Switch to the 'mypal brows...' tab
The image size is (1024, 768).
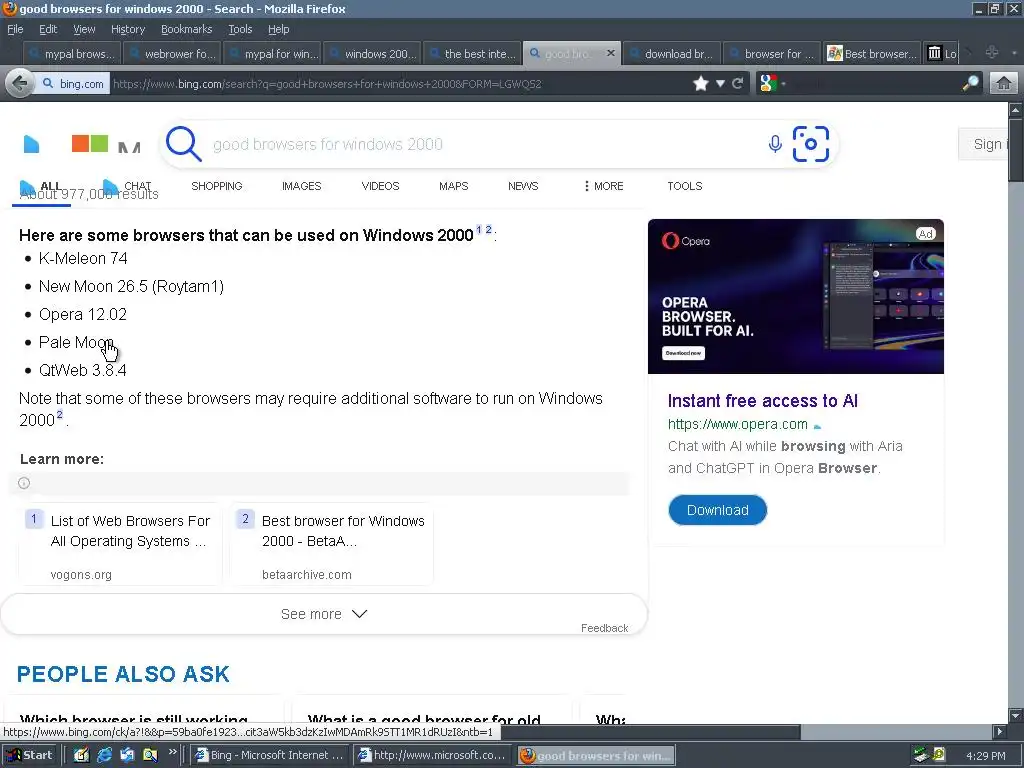(x=72, y=54)
